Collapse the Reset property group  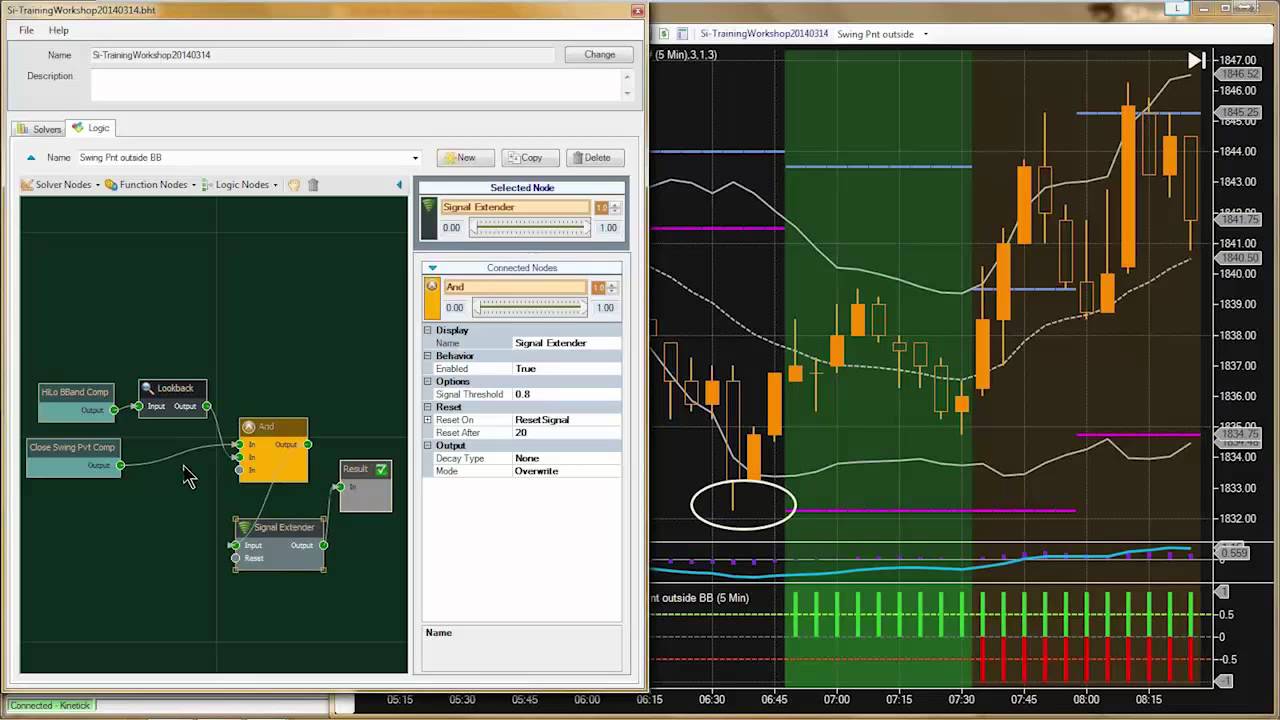pos(428,407)
